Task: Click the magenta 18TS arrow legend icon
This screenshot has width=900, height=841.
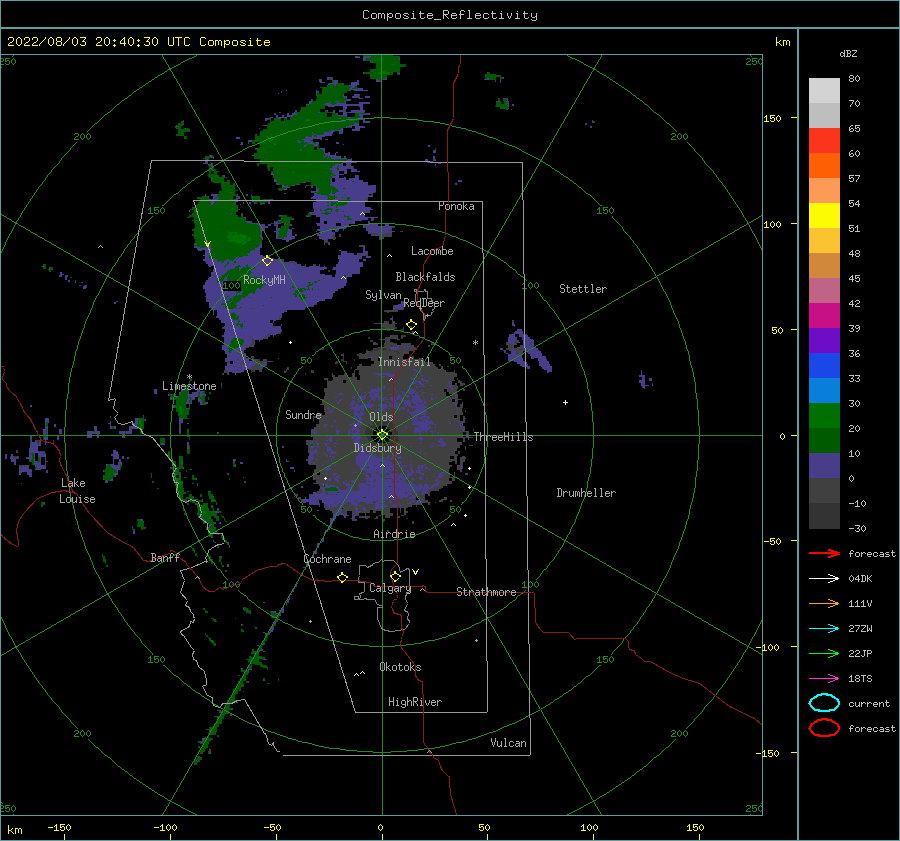Action: point(824,679)
